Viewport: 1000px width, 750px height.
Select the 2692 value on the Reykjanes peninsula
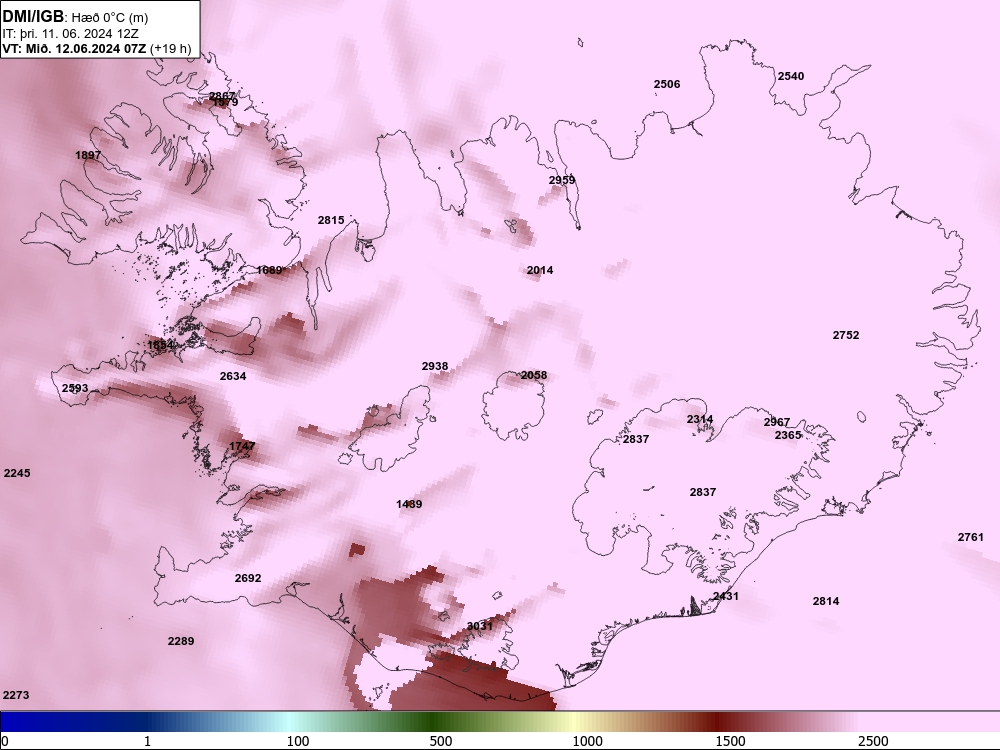point(248,578)
